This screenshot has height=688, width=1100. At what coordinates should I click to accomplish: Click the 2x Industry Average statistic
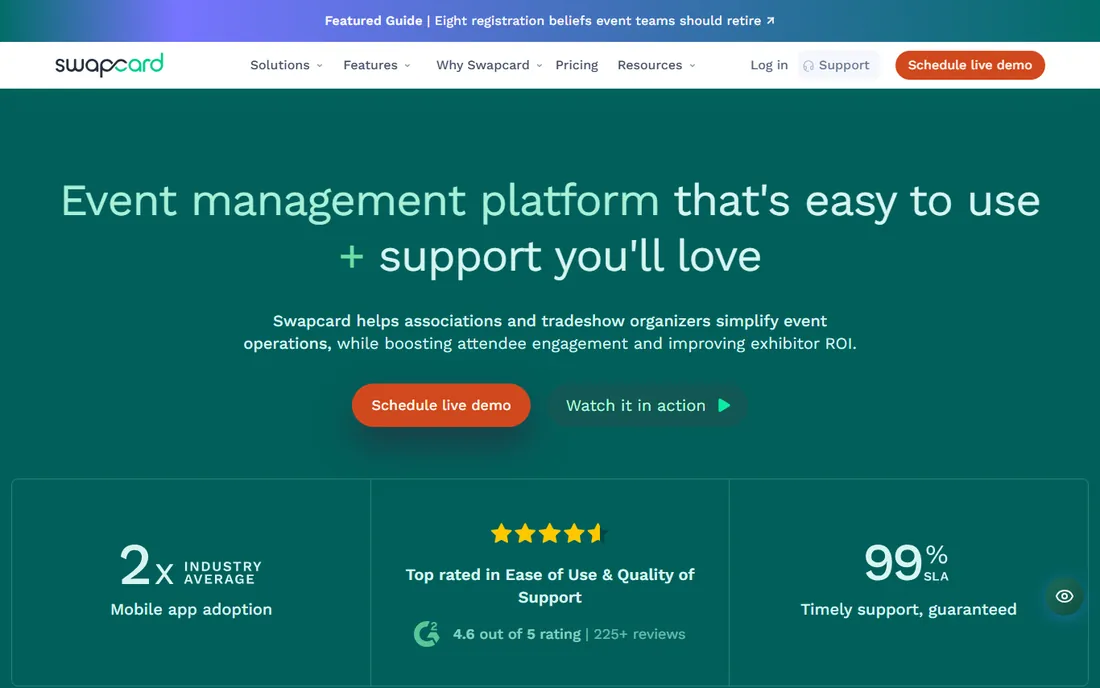click(191, 565)
